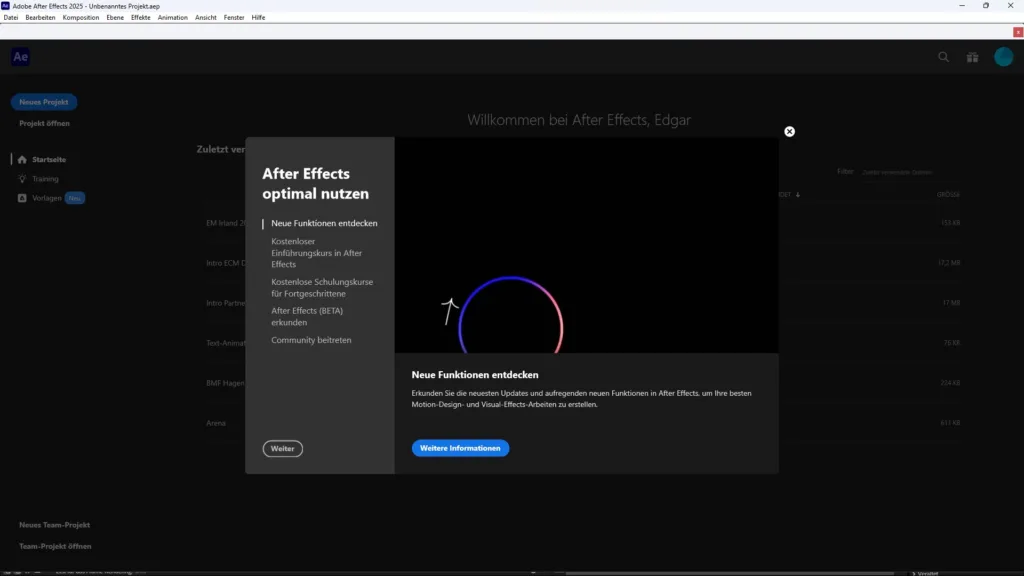Open the Datei menu

(x=11, y=18)
